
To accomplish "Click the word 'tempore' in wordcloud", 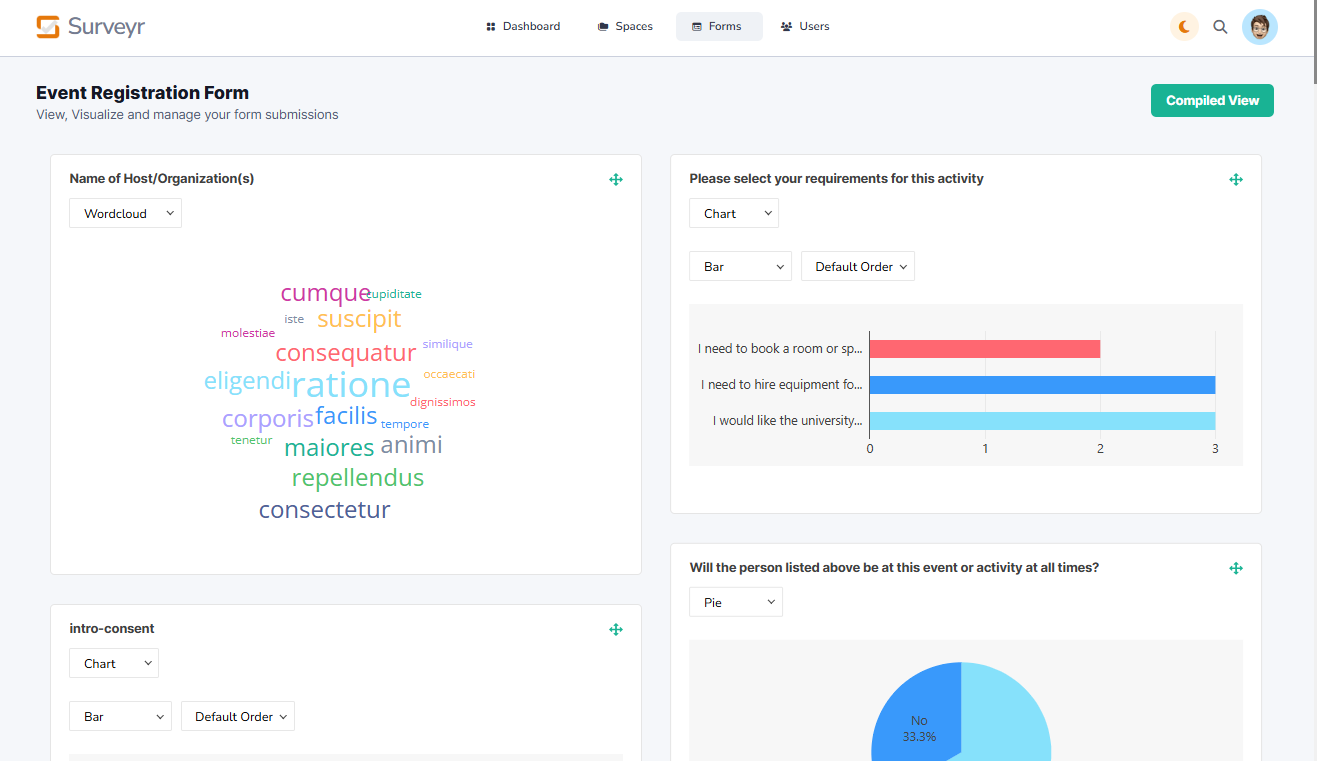I will (405, 424).
